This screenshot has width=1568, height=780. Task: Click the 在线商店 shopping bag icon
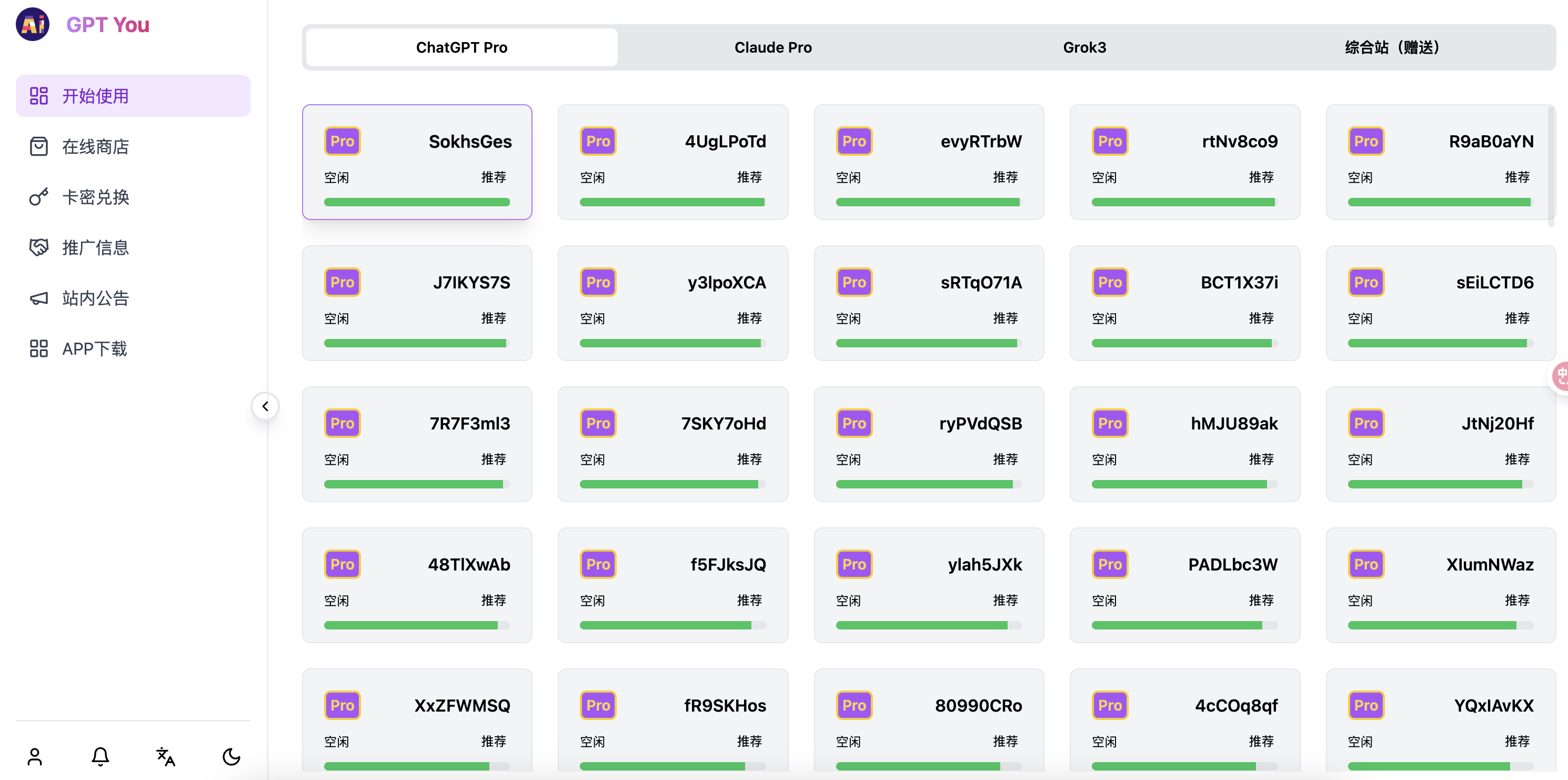pos(39,146)
